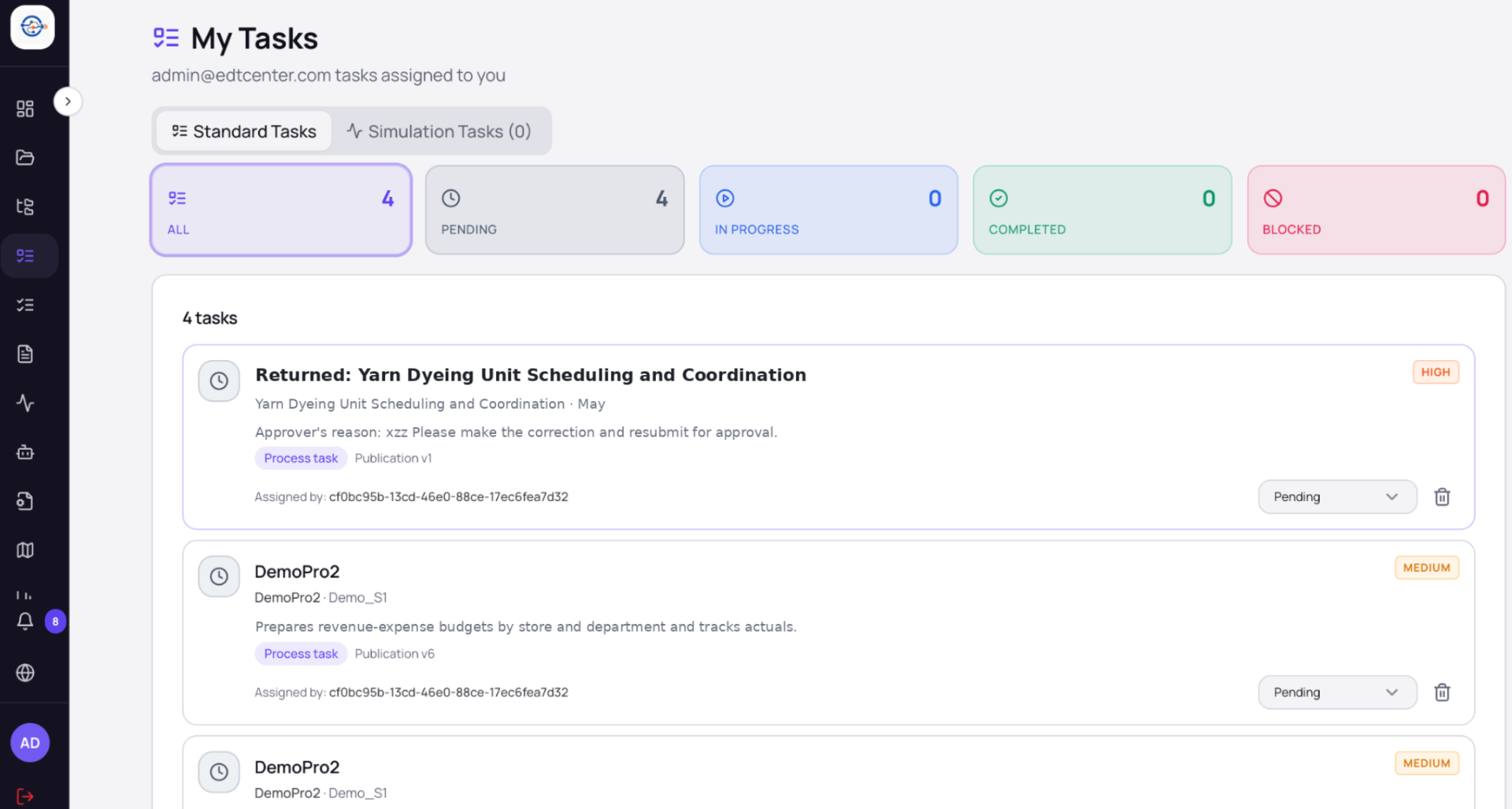Filter by PENDING tasks card
The height and width of the screenshot is (809, 1512).
[x=554, y=210]
